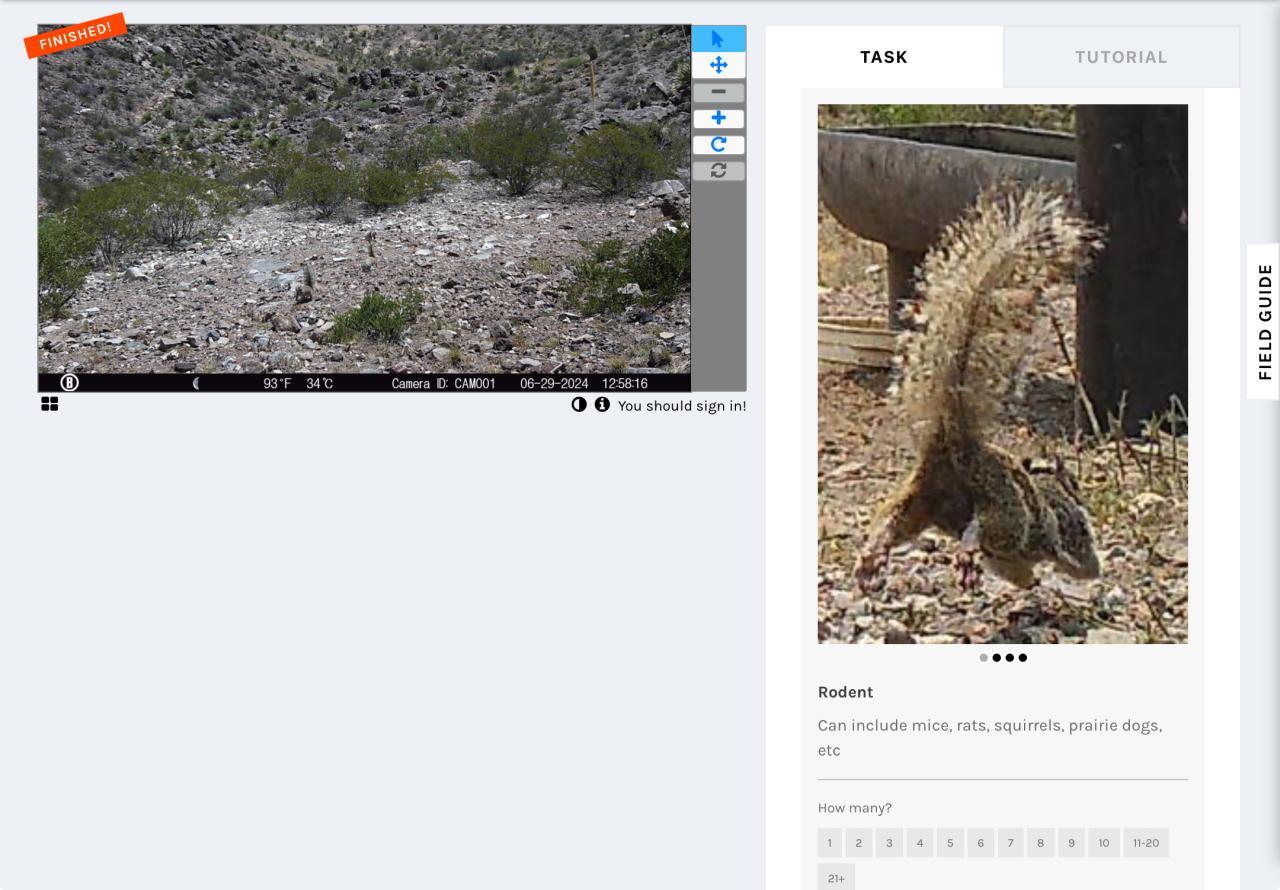This screenshot has height=890, width=1280.
Task: Toggle inverted image colors icon
Action: 579,404
